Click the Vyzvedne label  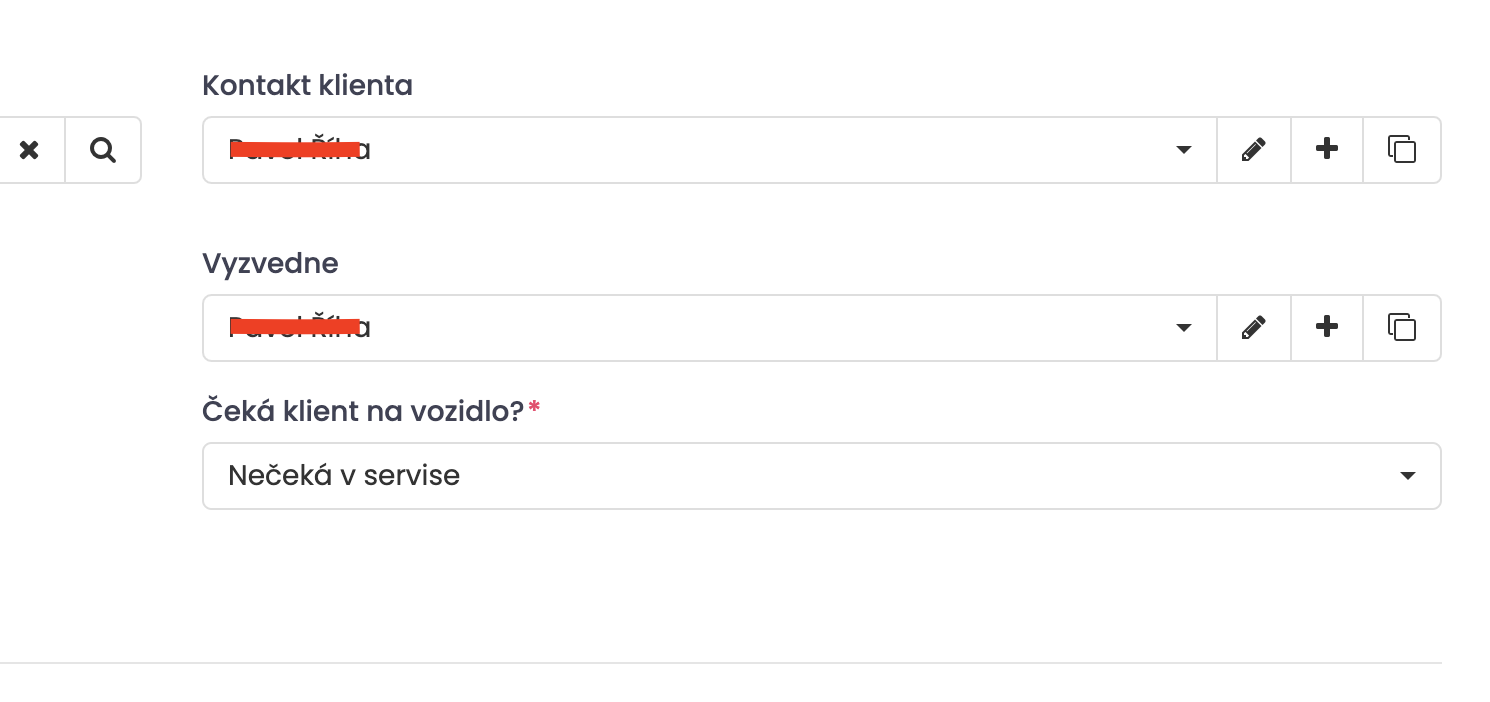[x=270, y=264]
